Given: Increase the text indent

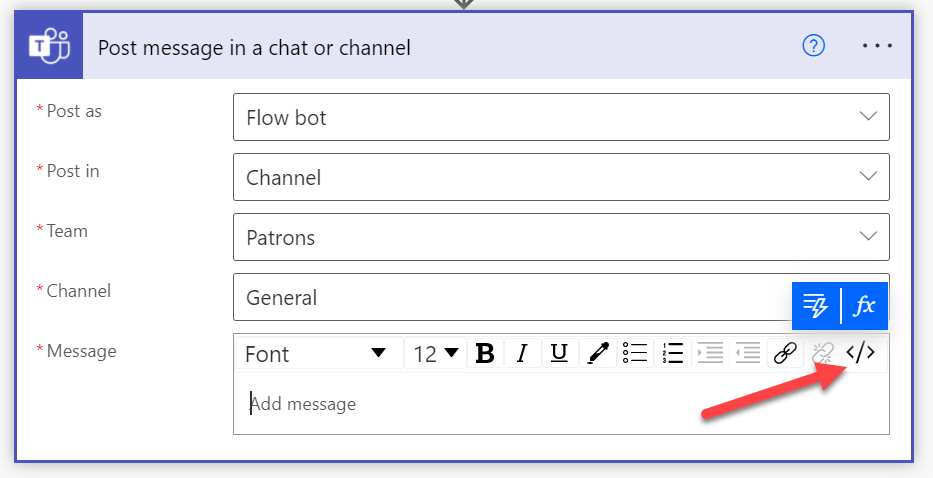Looking at the screenshot, I should coord(710,353).
